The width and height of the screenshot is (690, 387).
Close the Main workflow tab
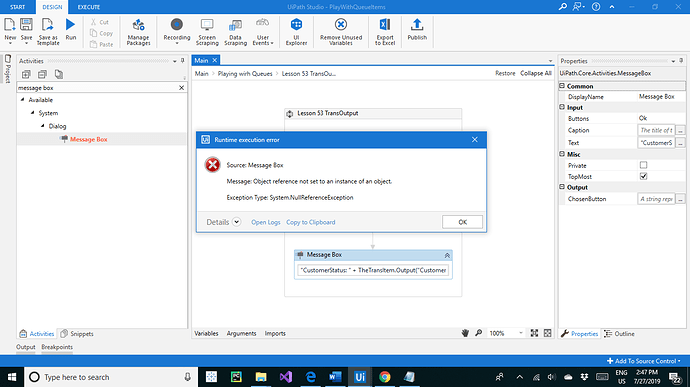tap(215, 60)
